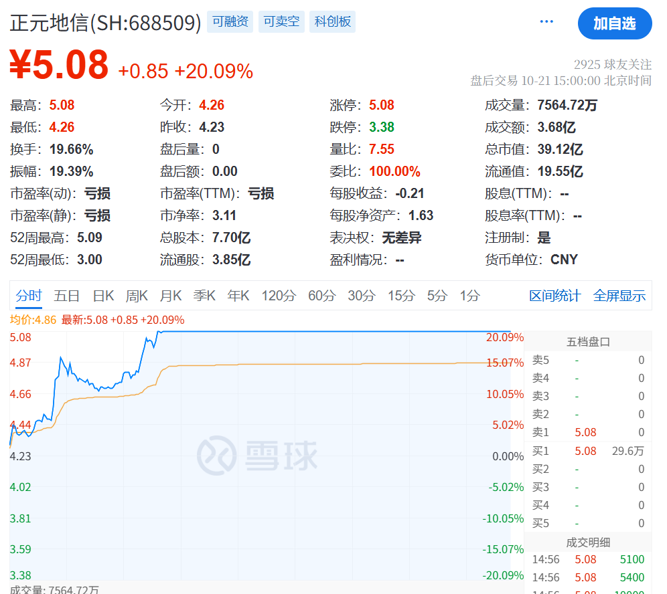Click 区间统计 range statistics

point(555,295)
